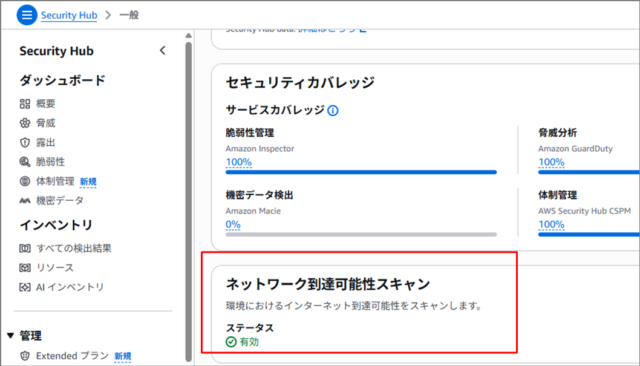Image resolution: width=640 pixels, height=366 pixels.
Task: Go to リソース inventory
Action: (x=55, y=268)
